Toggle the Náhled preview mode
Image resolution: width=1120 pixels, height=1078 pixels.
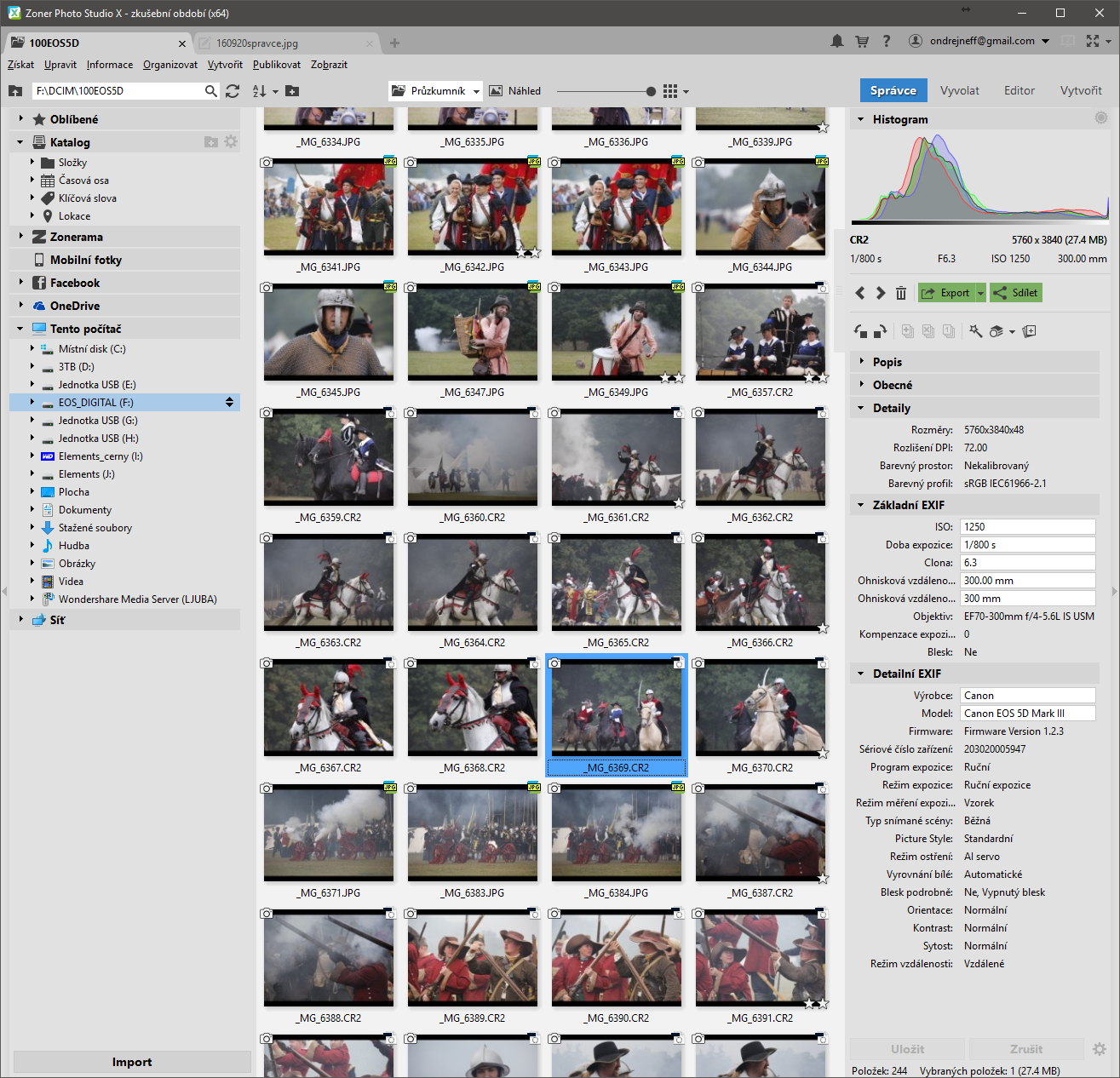pyautogui.click(x=515, y=91)
